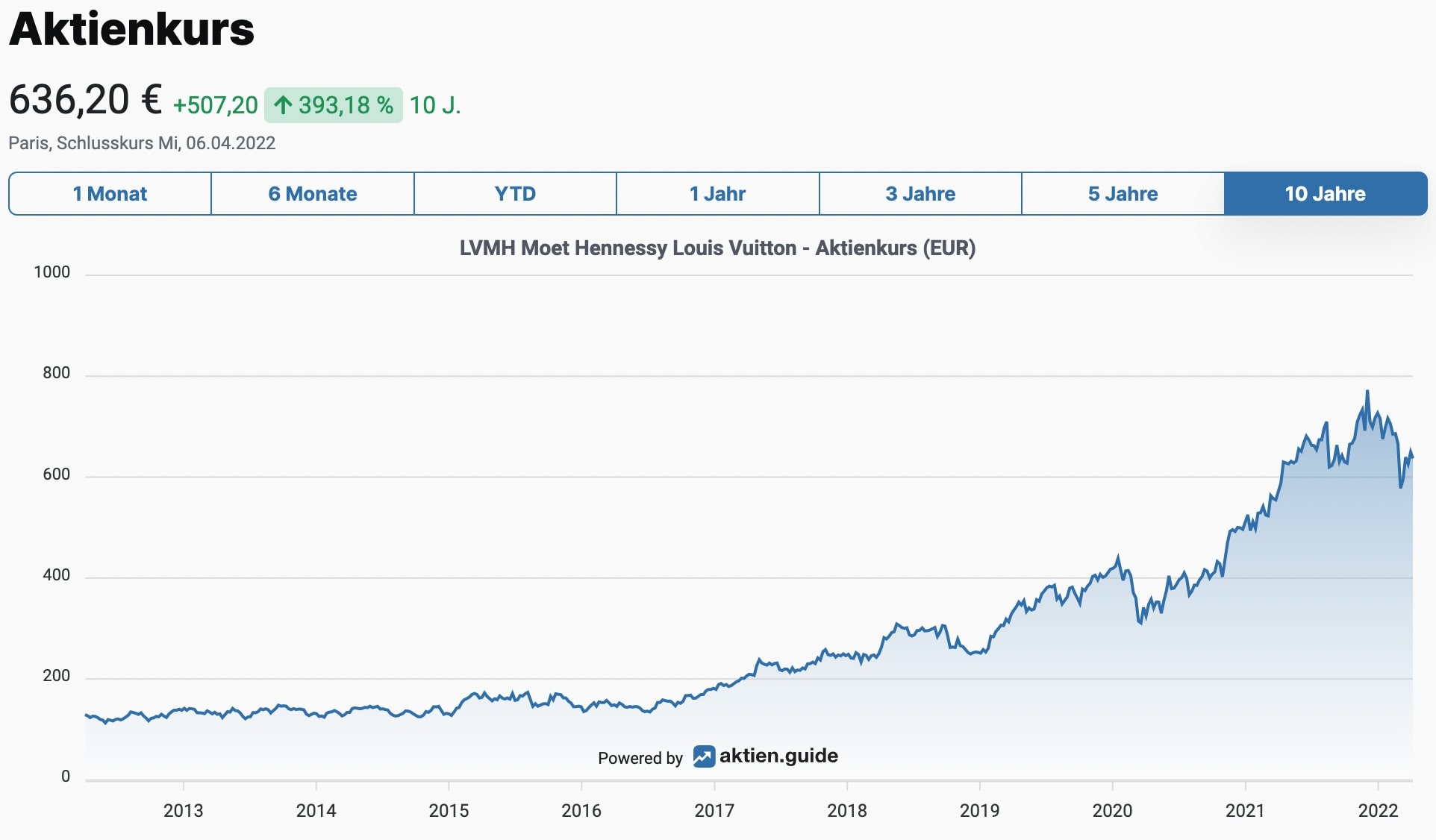Select the 1 Monat time range tab
This screenshot has height=840, width=1436.
point(110,194)
